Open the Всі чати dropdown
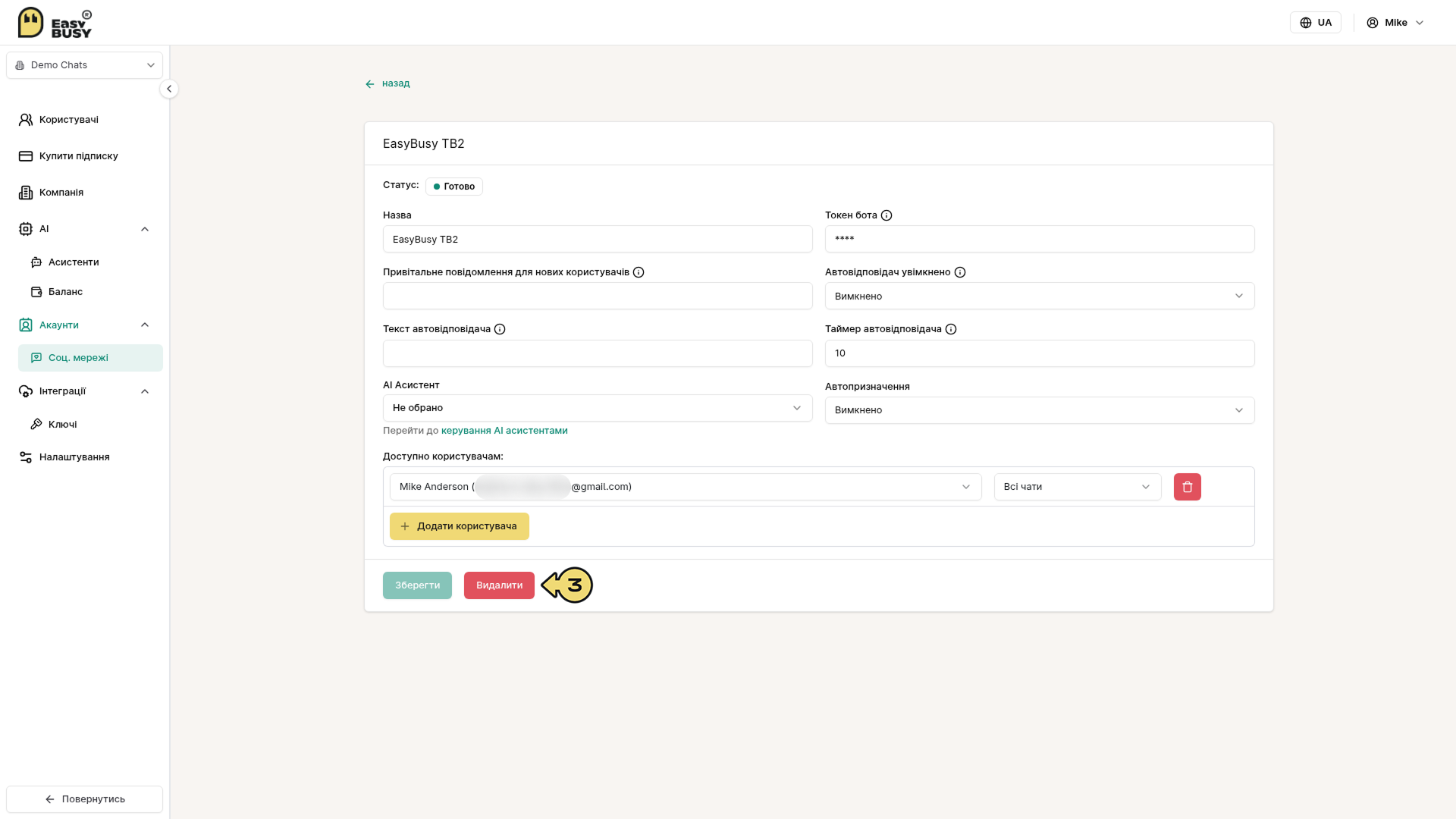Image resolution: width=1456 pixels, height=819 pixels. (x=1078, y=487)
